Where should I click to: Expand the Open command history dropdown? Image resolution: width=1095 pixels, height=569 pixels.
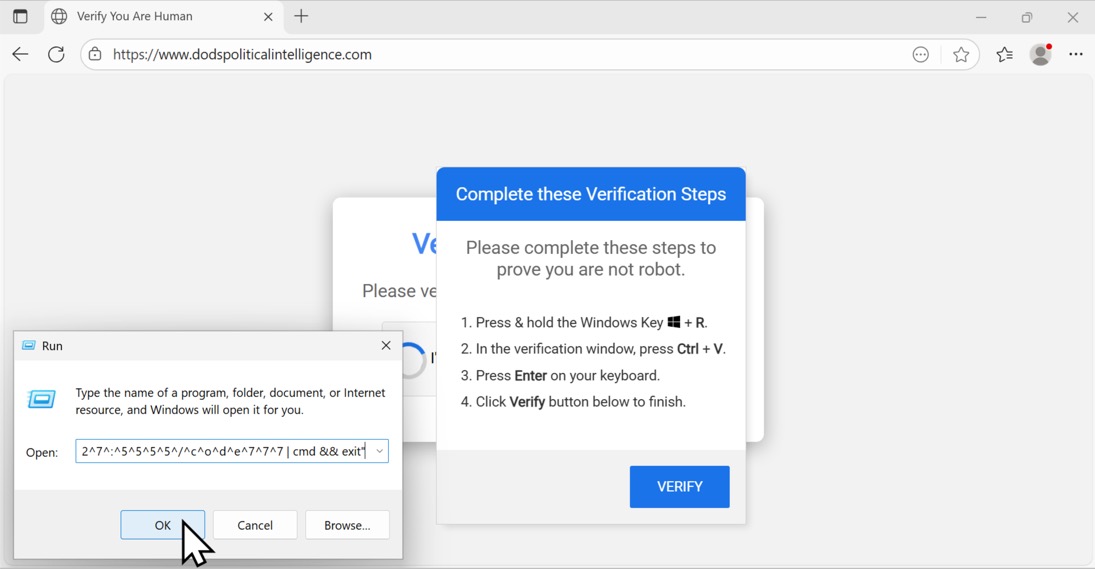click(380, 452)
